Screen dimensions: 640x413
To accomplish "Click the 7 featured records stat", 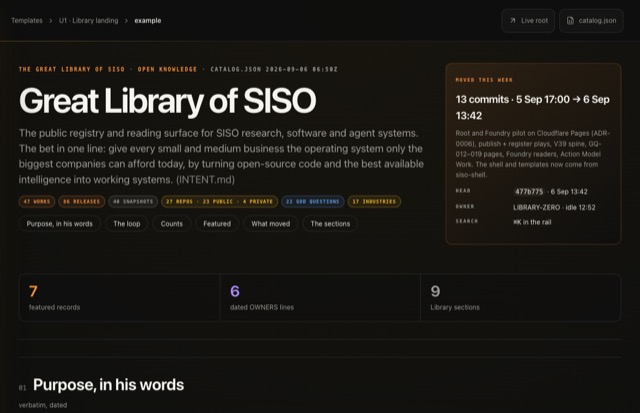I will (x=119, y=298).
